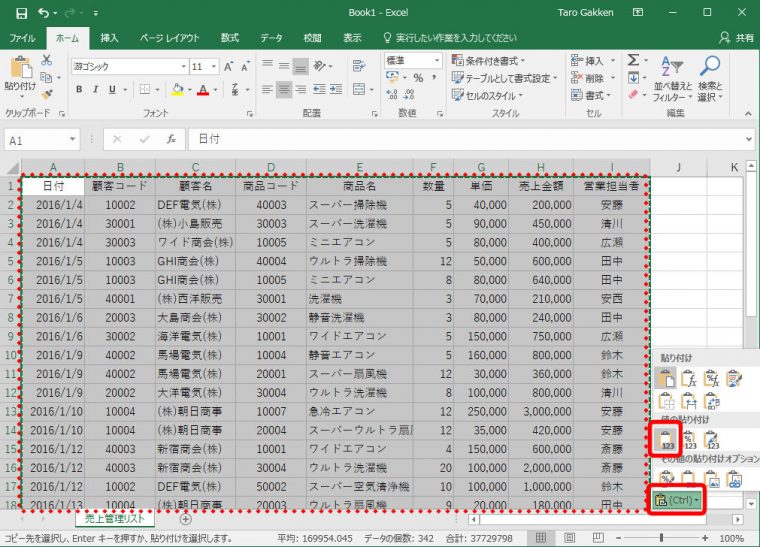
Task: Click the 共有 share button
Action: tap(737, 38)
